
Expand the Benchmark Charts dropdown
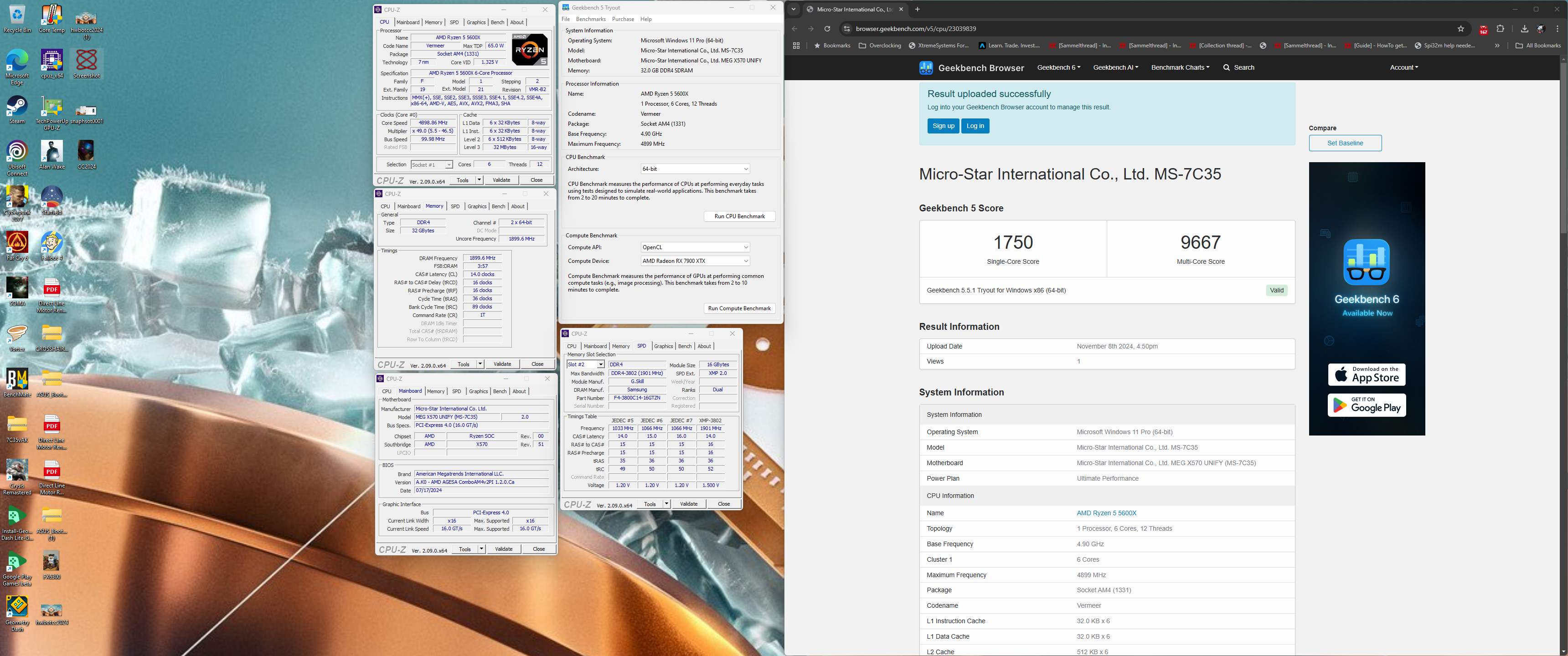pos(1180,67)
